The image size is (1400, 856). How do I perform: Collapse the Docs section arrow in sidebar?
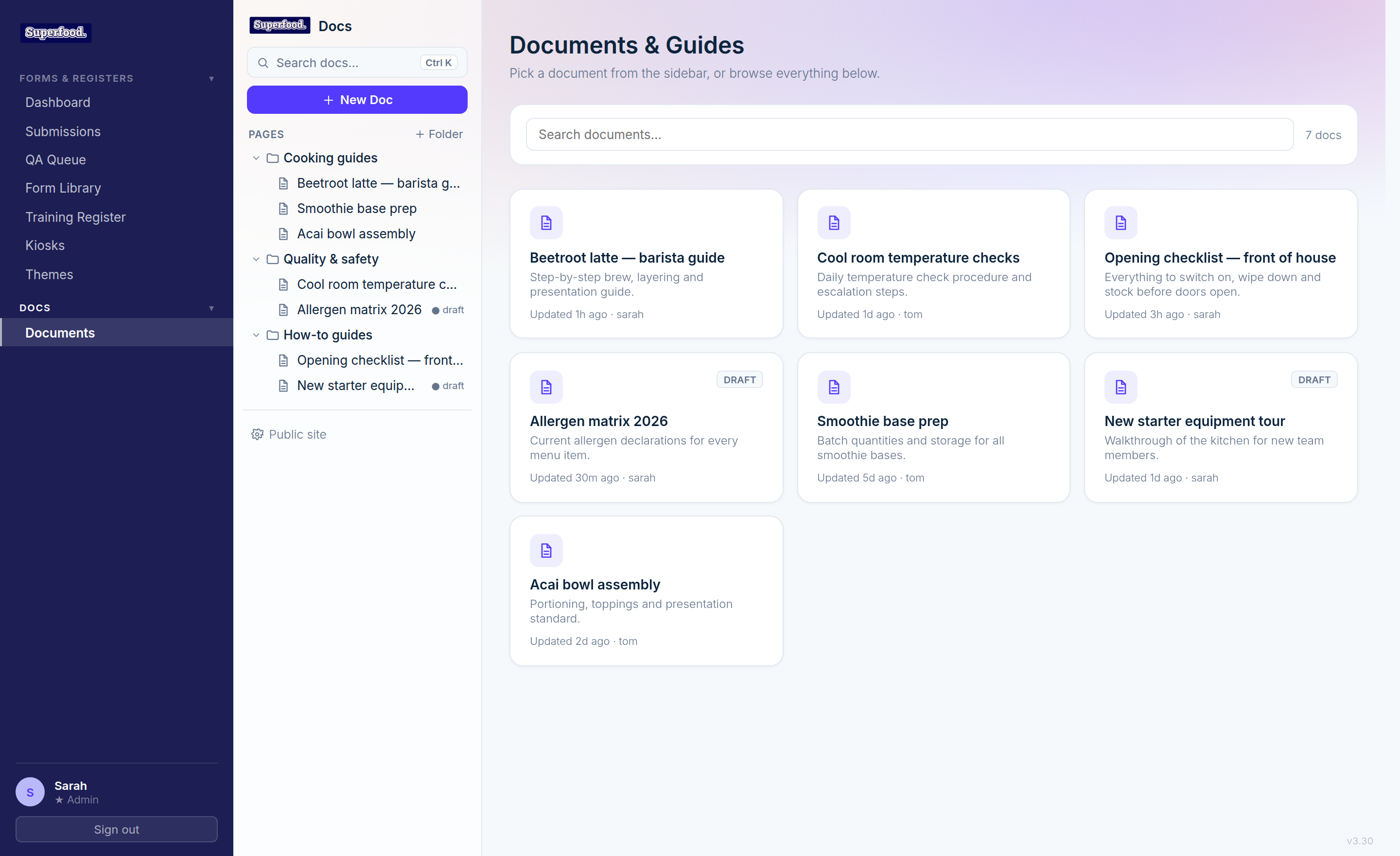coord(211,308)
